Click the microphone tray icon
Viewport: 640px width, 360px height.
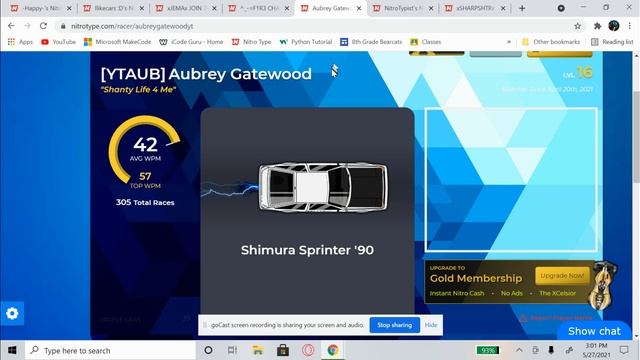551,350
